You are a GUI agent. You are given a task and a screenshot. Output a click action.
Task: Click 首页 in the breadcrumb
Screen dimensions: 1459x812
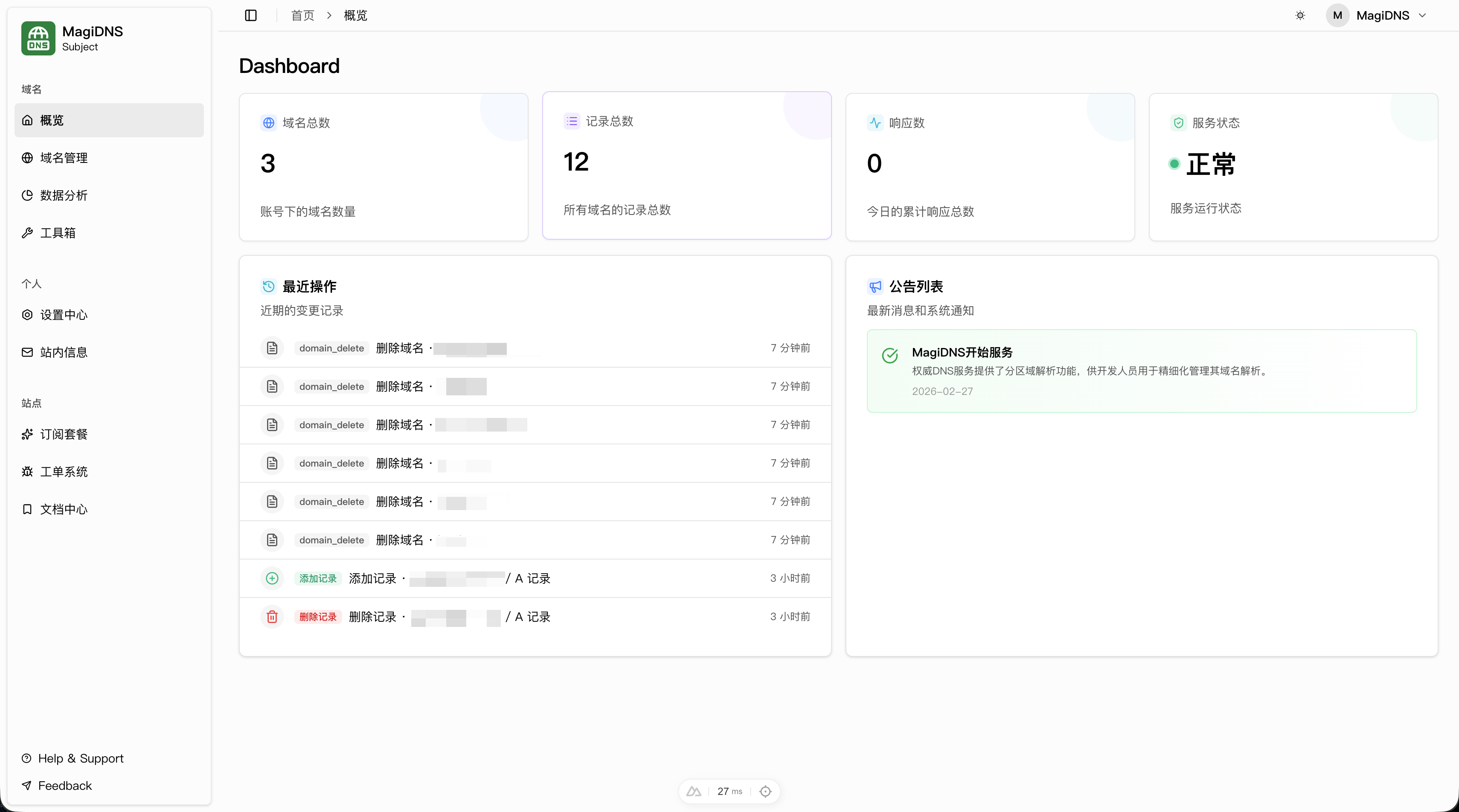click(x=302, y=15)
